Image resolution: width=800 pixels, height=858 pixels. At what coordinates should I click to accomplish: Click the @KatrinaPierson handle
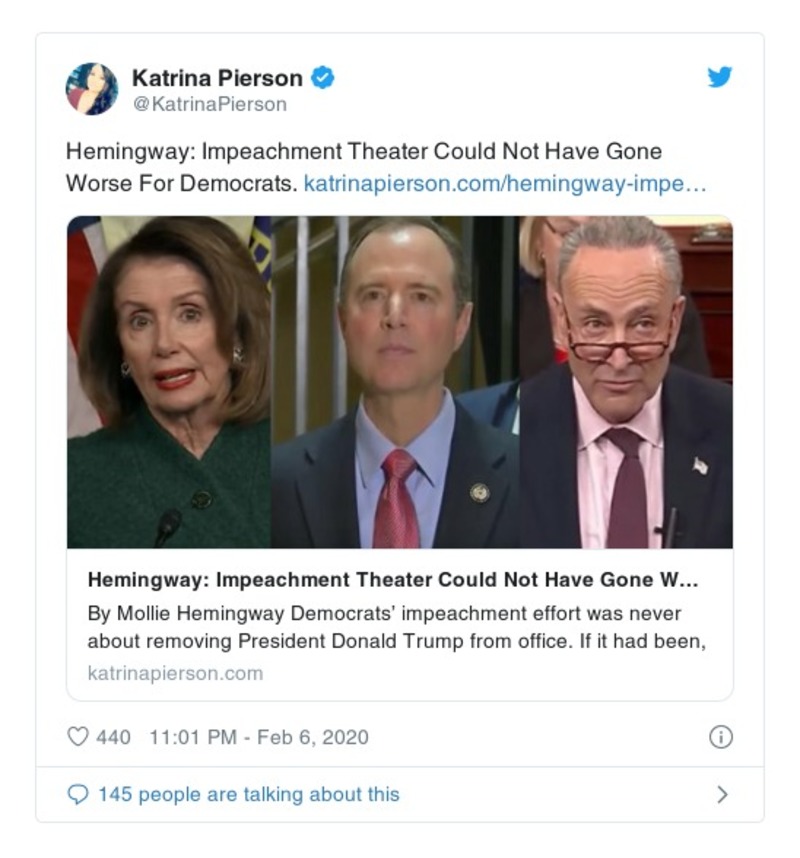(210, 104)
